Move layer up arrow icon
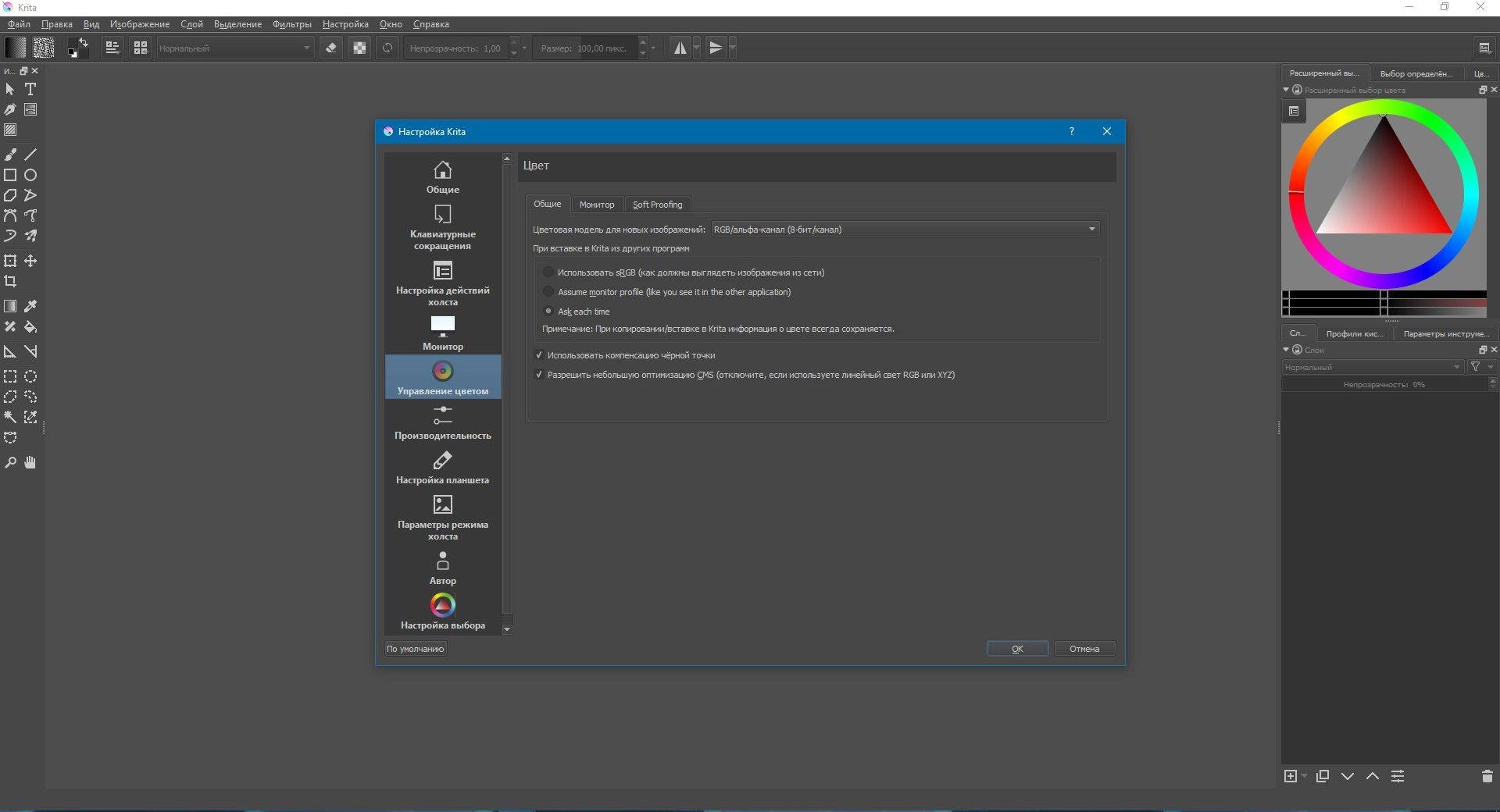1500x812 pixels. (1373, 776)
